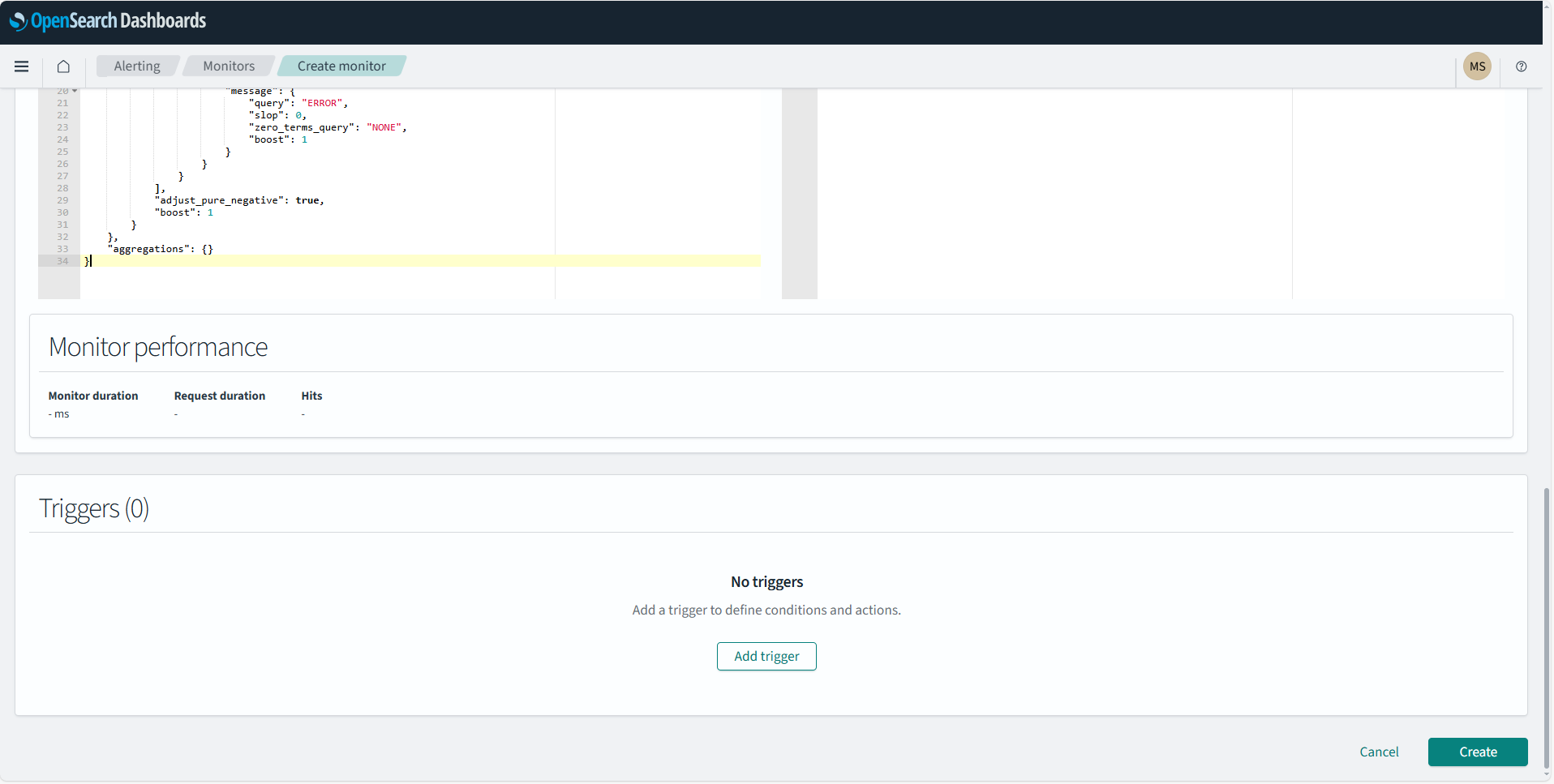Click line number 29 in editor gutter

pyautogui.click(x=62, y=200)
